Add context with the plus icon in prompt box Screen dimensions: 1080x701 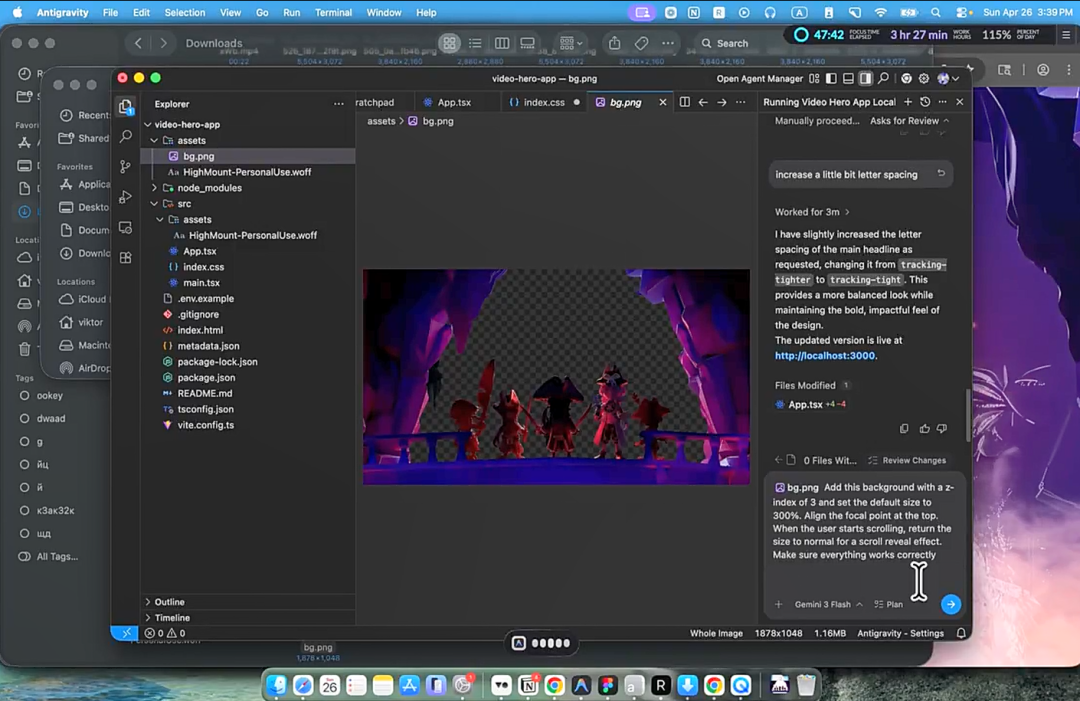pos(778,604)
